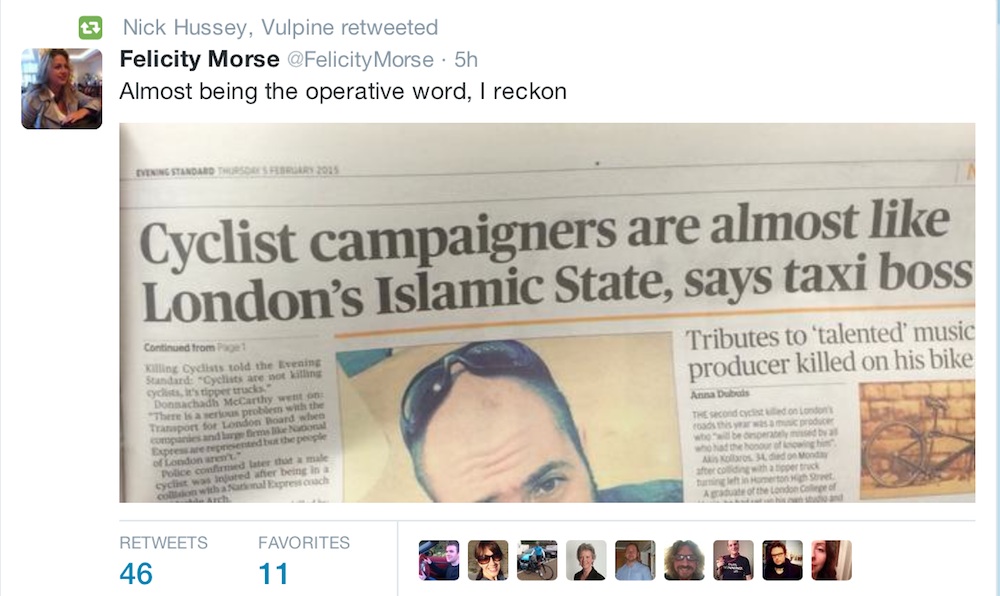The image size is (1000, 596).
Task: Open second avatar, woman with sunglasses
Action: (488, 560)
